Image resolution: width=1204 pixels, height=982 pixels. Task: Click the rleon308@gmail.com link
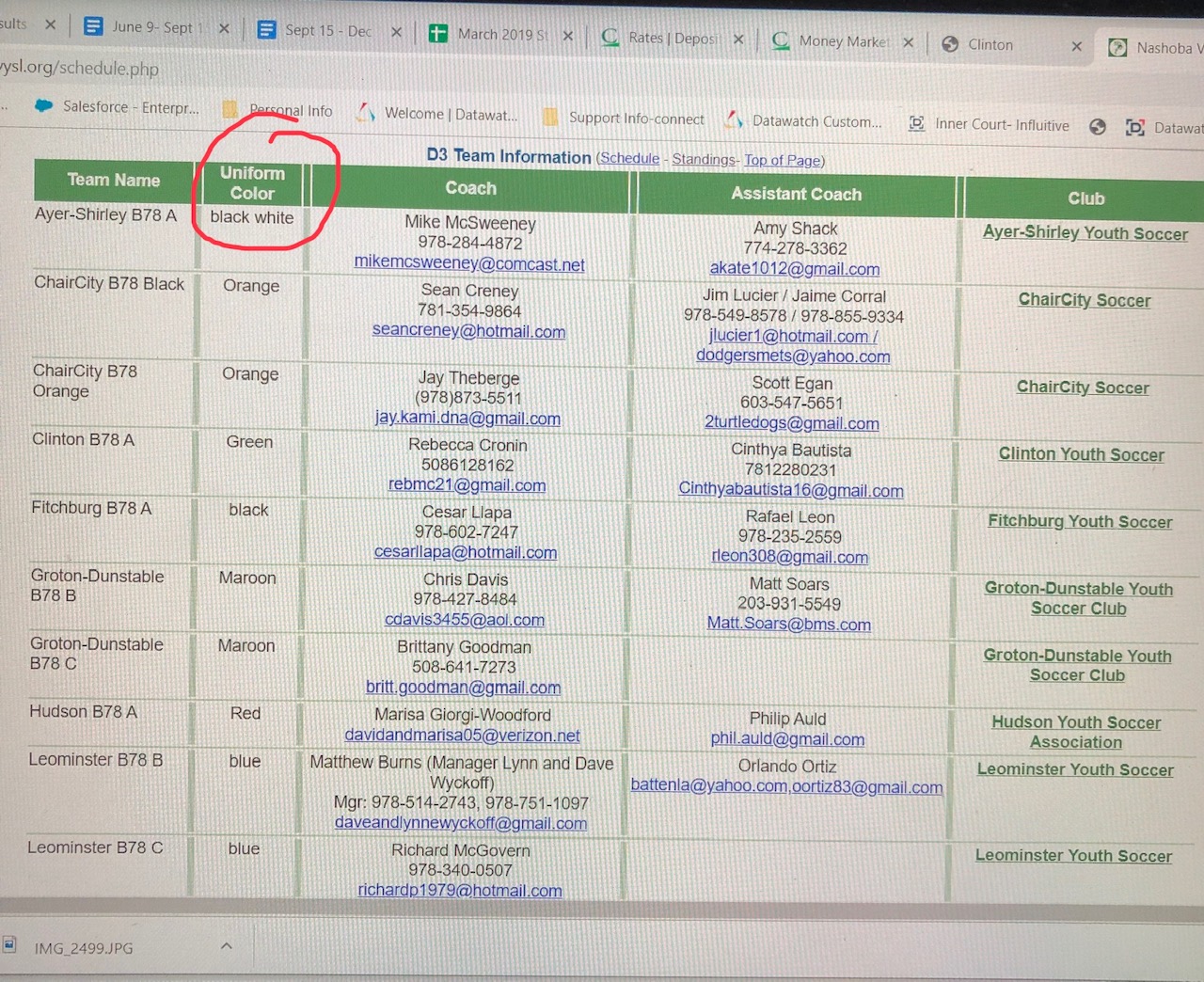(x=789, y=557)
